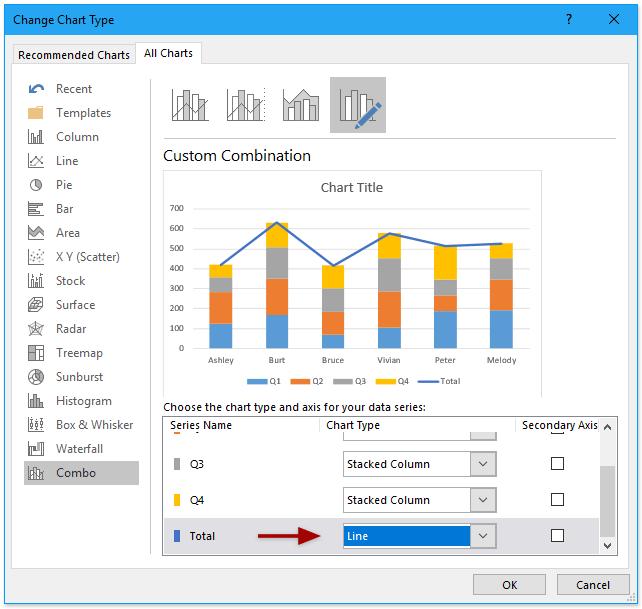
Task: Click the Q4 yellow color swatch
Action: (177, 500)
